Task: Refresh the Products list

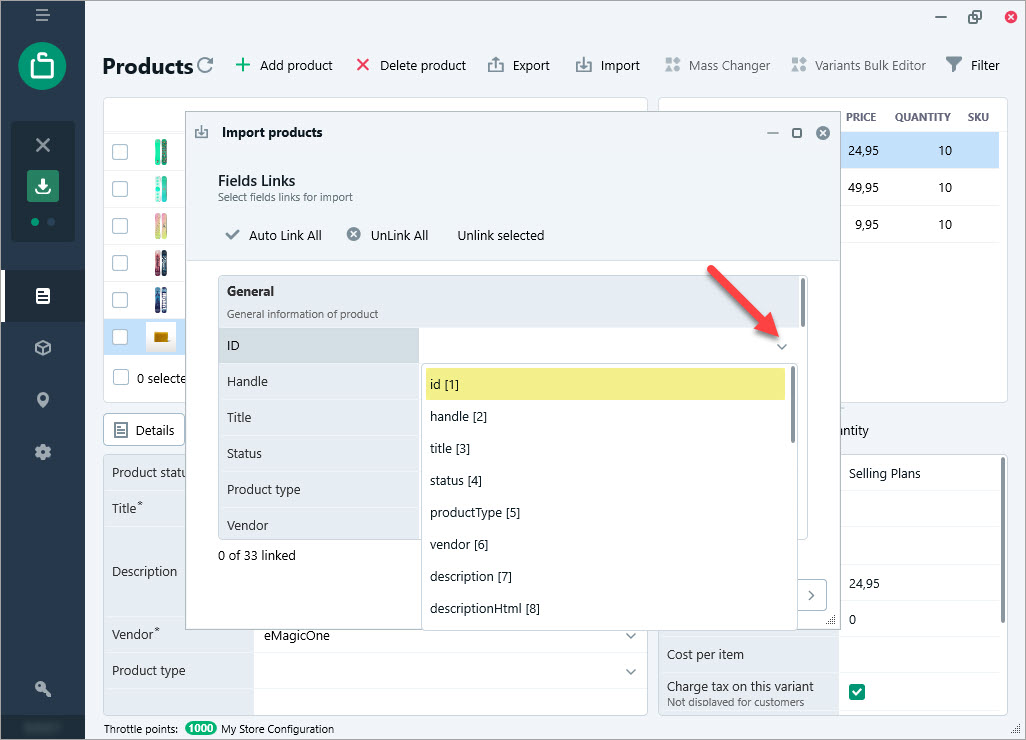Action: click(x=205, y=65)
